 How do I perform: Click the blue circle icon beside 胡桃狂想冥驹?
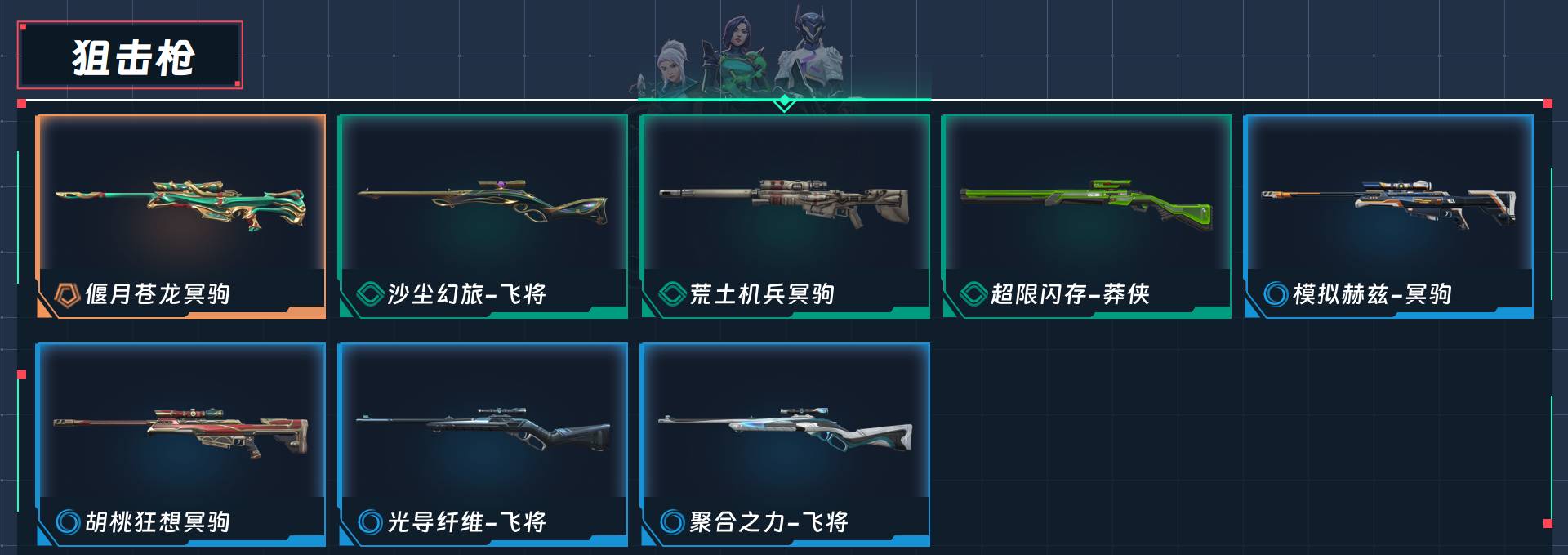point(68,521)
